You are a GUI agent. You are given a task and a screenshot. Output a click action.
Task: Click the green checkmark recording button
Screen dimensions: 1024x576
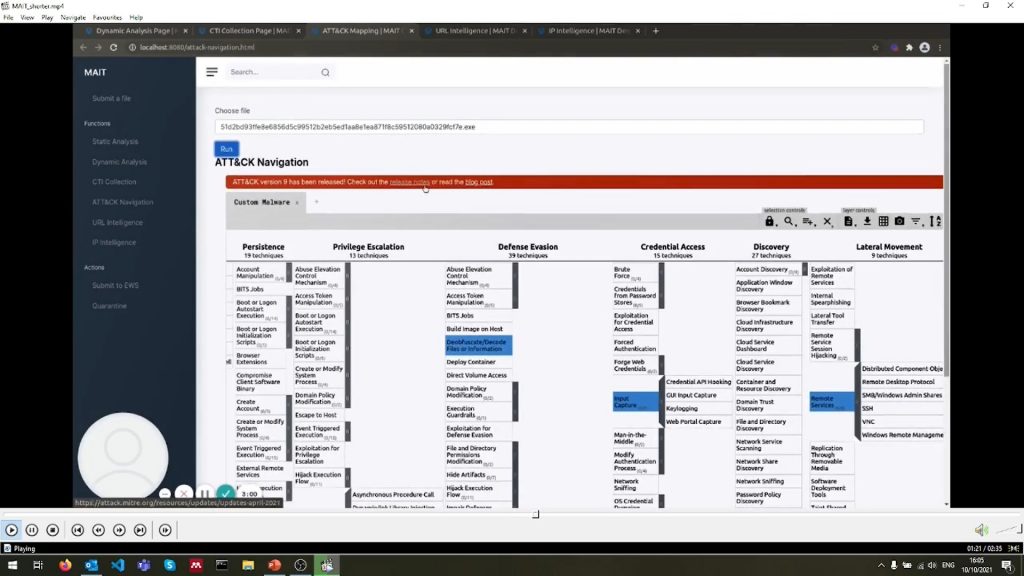coord(225,494)
